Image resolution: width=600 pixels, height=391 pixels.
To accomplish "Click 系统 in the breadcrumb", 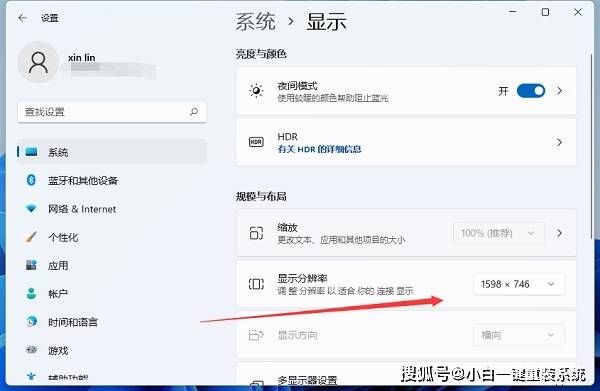I will click(255, 21).
